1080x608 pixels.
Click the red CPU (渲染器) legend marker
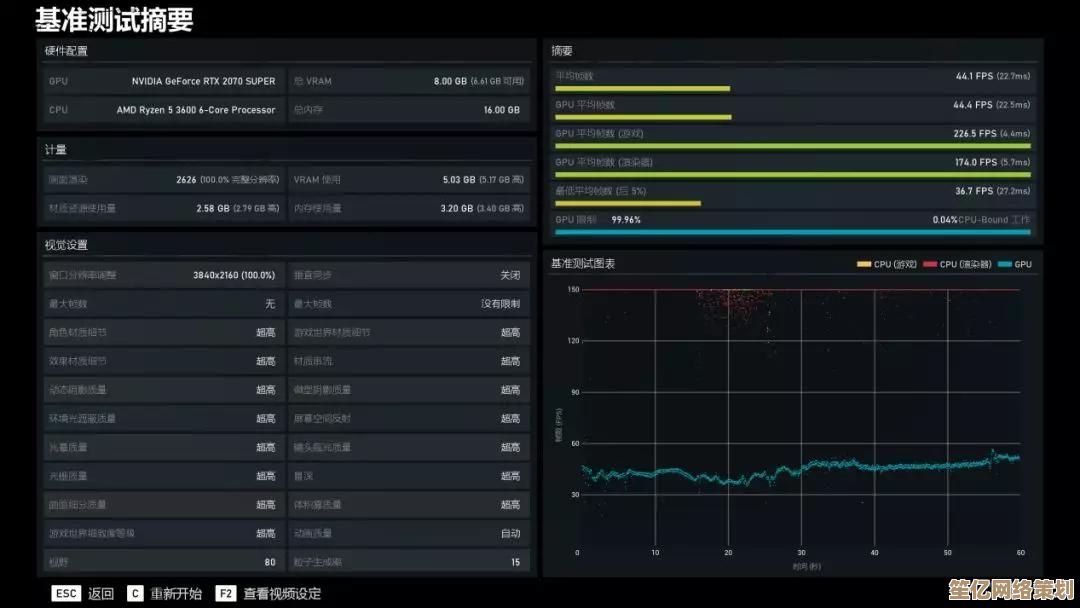(930, 264)
